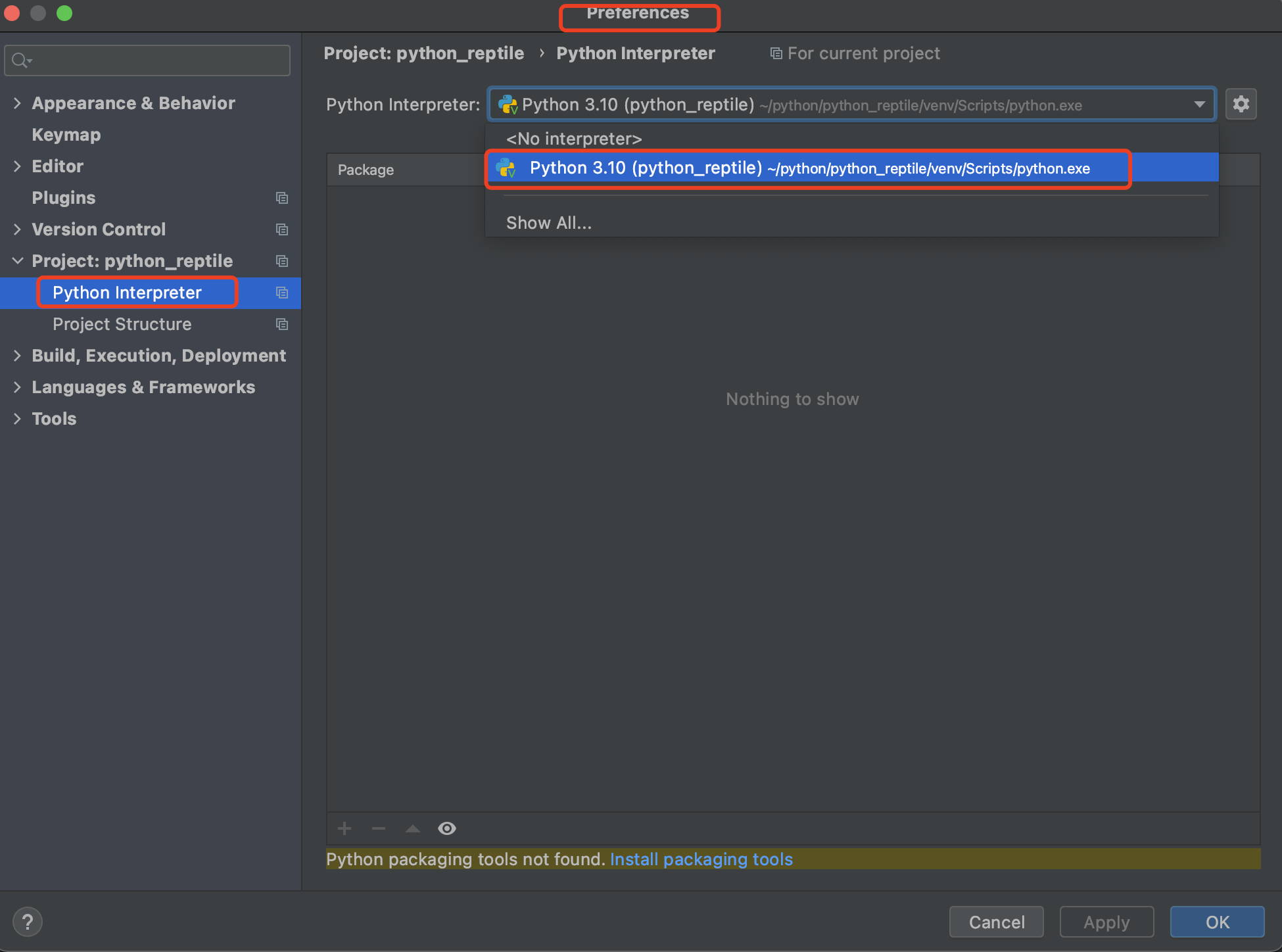Select Python 3.10 (python_reptile) interpreter option

852,168
